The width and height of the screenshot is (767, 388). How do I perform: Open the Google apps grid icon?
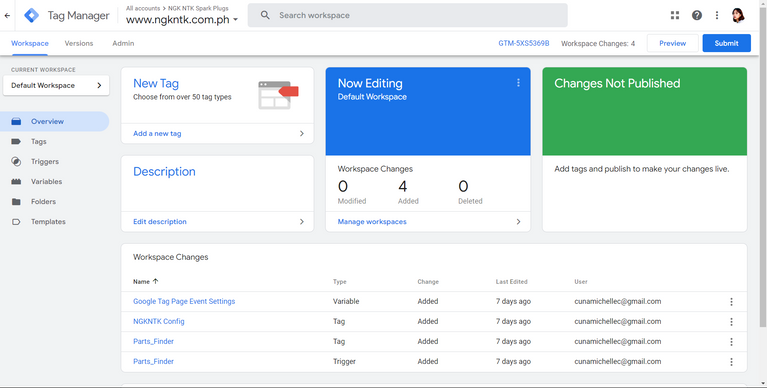675,15
